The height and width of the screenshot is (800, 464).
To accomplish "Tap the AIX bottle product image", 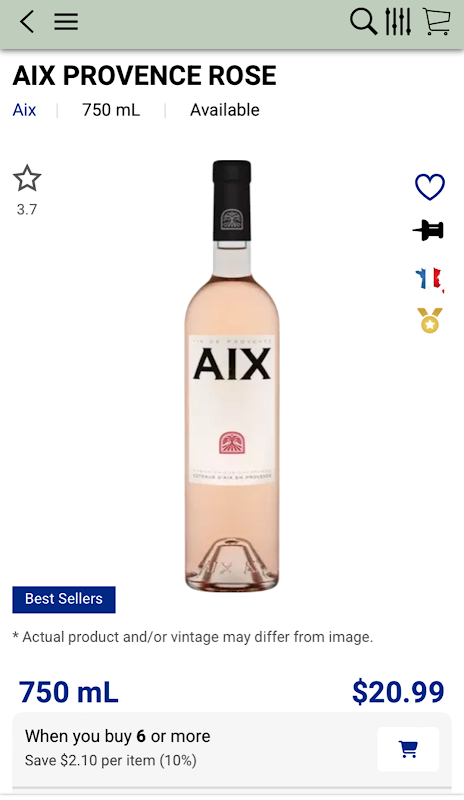I will tap(232, 376).
